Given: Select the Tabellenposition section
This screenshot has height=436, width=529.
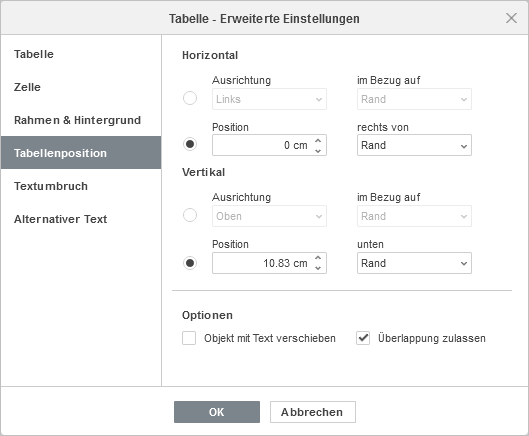Looking at the screenshot, I should pyautogui.click(x=81, y=153).
